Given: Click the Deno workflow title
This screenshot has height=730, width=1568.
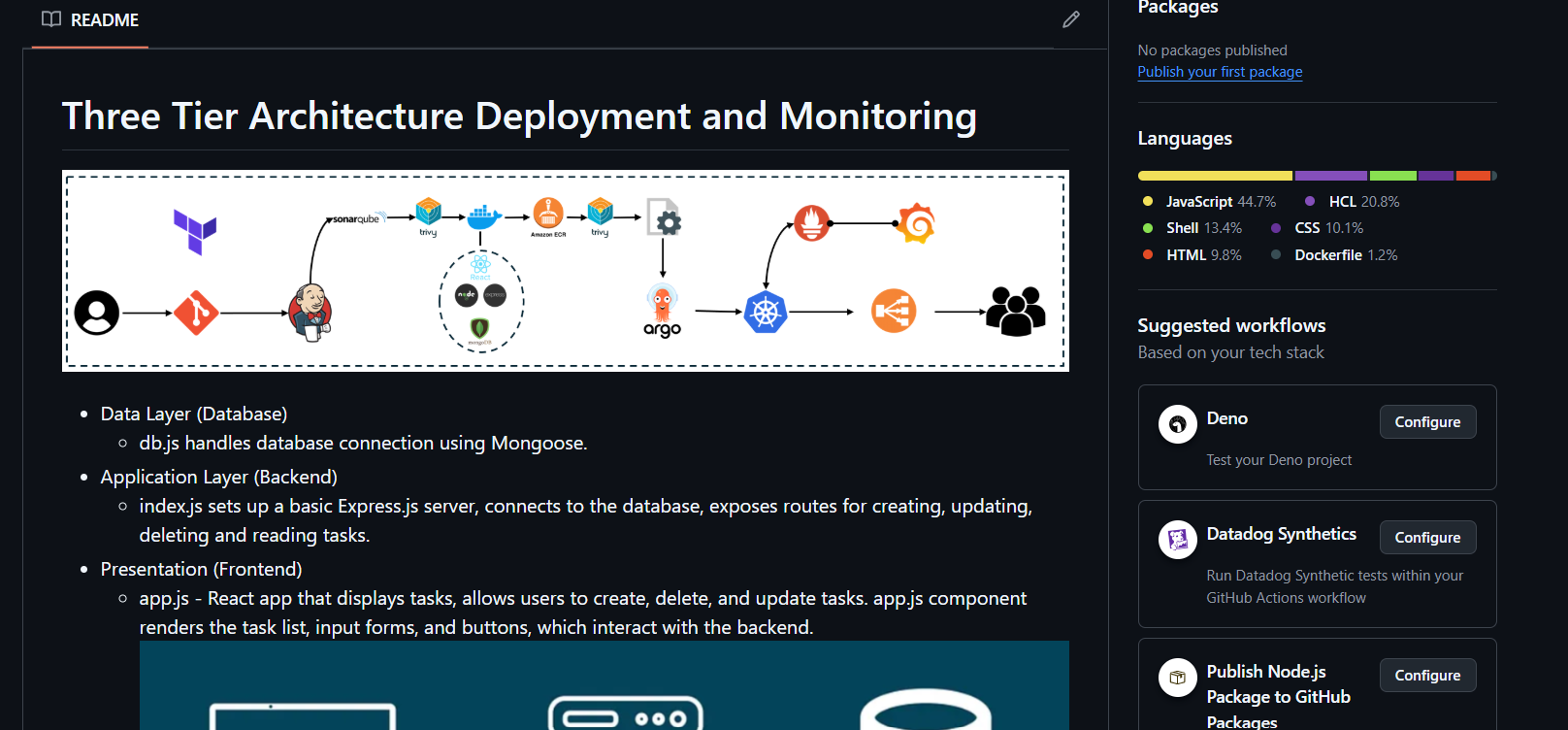Looking at the screenshot, I should coord(1226,418).
